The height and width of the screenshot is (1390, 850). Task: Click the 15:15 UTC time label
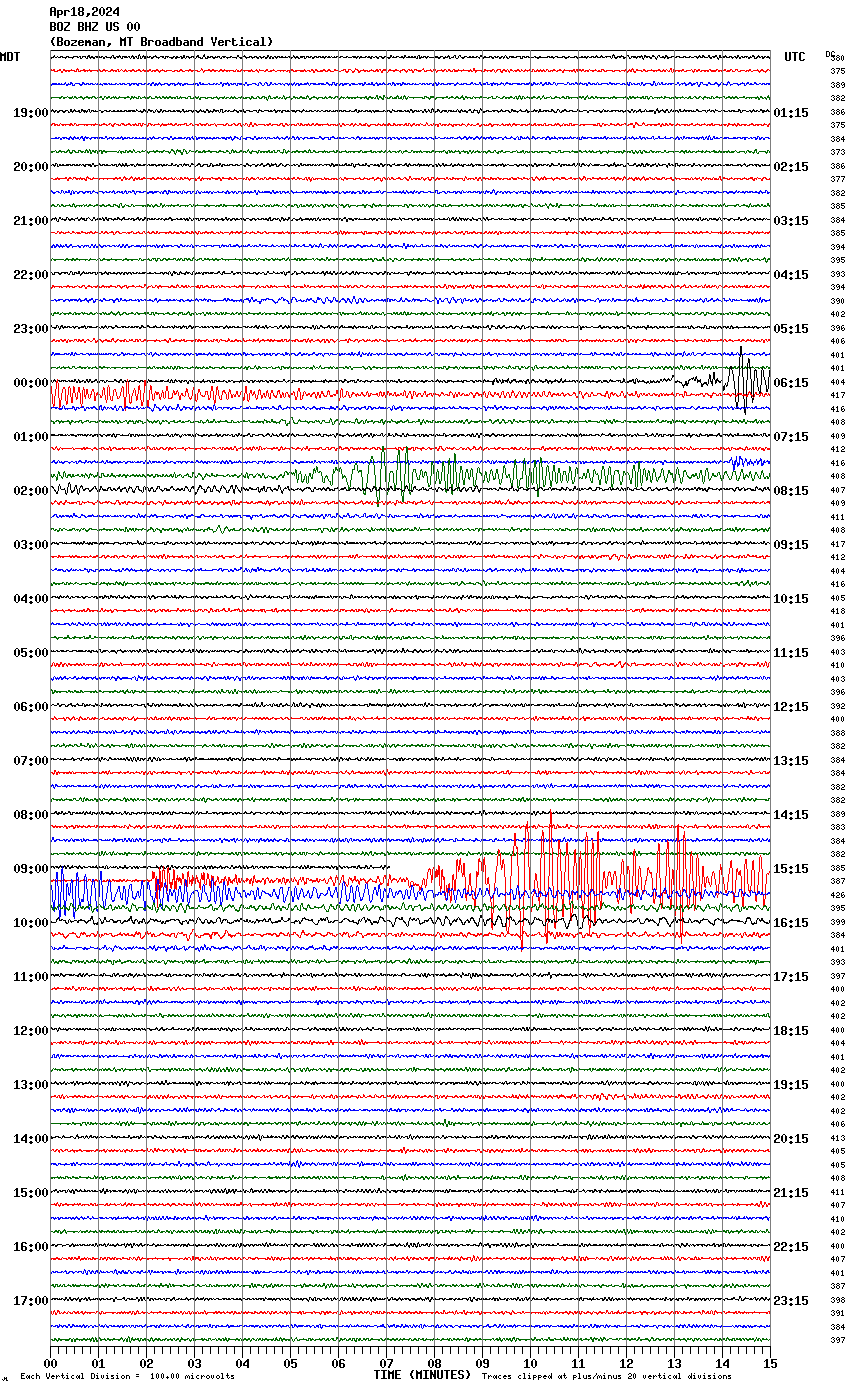click(791, 869)
